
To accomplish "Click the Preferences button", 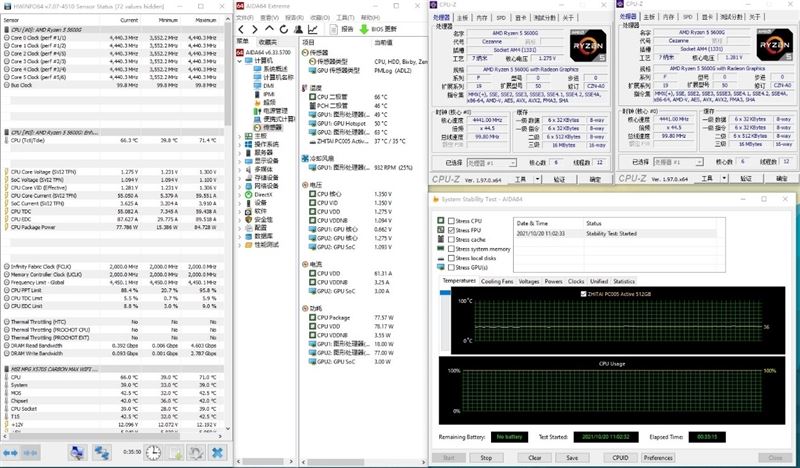I will pyautogui.click(x=657, y=457).
